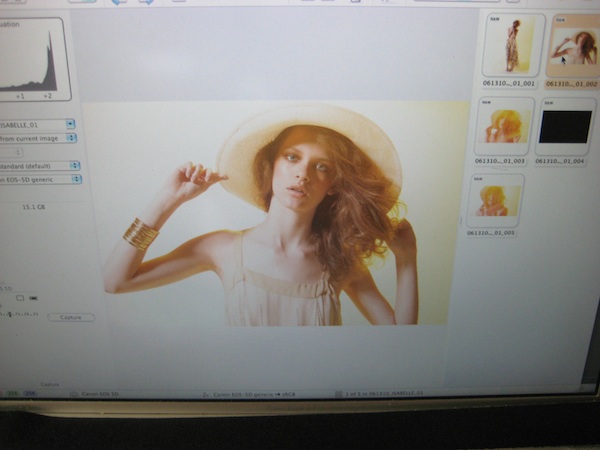Click the file name label '061310..._01_001'
Screen dimensions: 600x450
tap(509, 83)
